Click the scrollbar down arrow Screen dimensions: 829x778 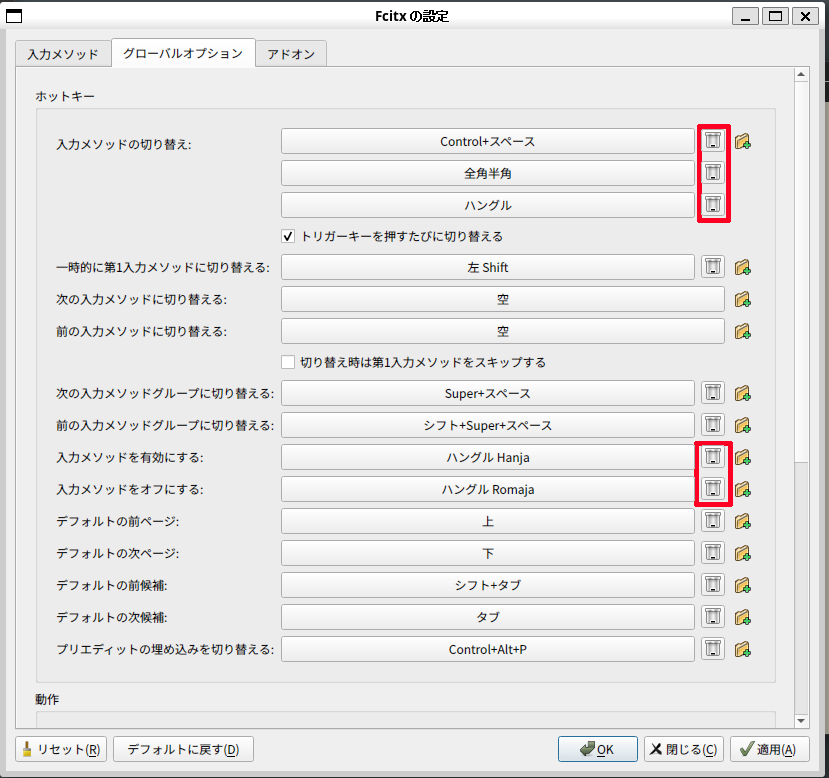coord(801,721)
